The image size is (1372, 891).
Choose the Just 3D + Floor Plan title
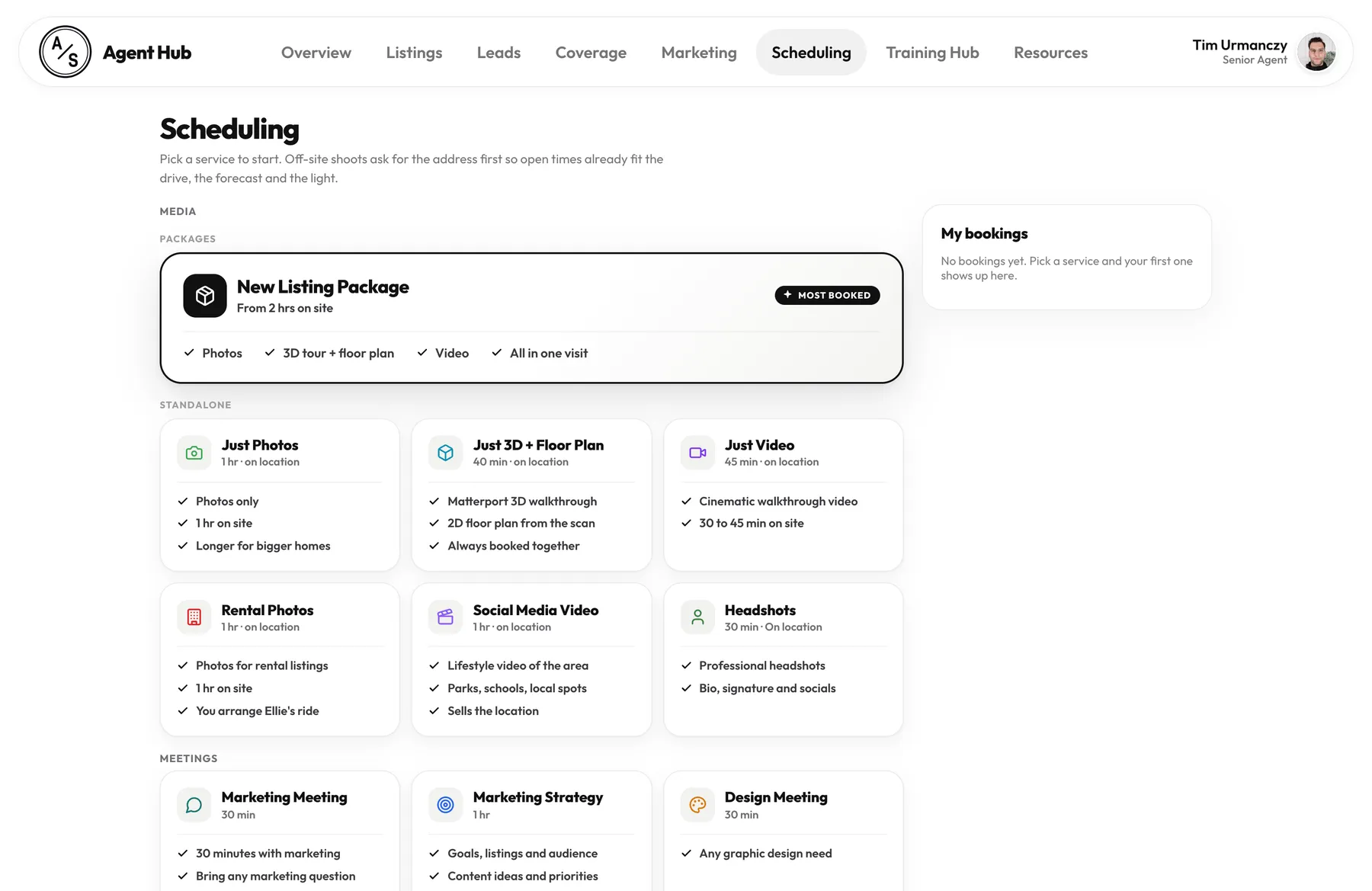tap(538, 445)
